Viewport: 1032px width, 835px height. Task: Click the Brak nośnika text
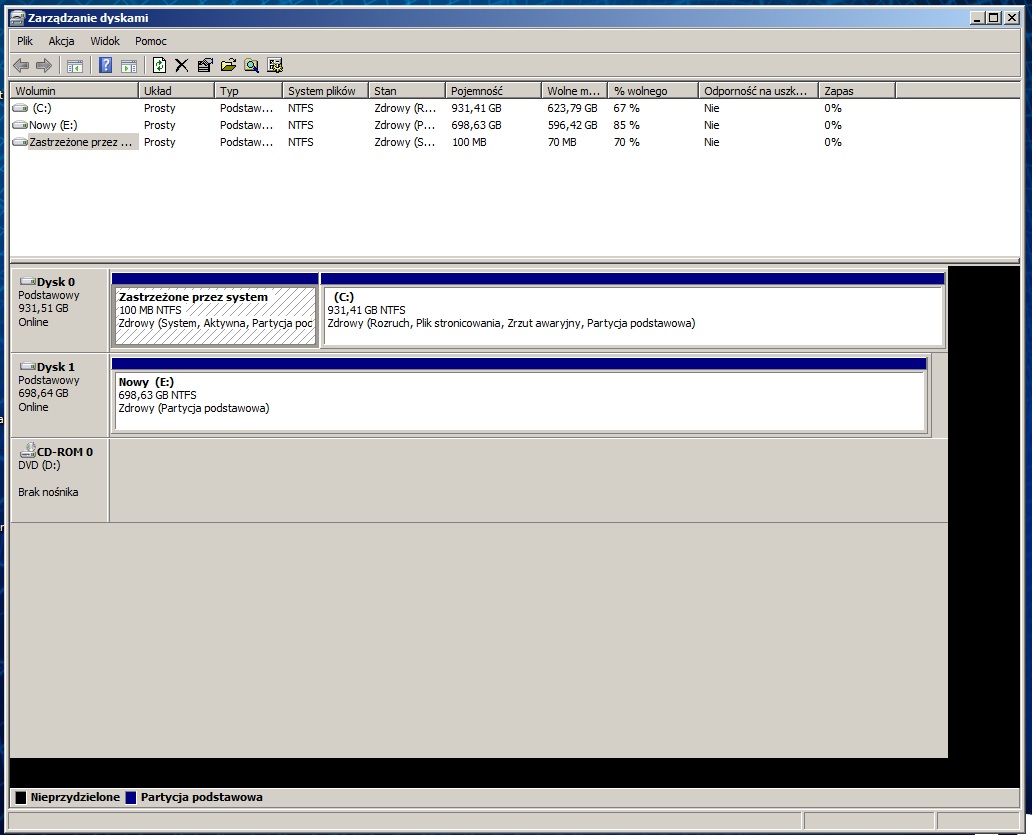coord(48,492)
